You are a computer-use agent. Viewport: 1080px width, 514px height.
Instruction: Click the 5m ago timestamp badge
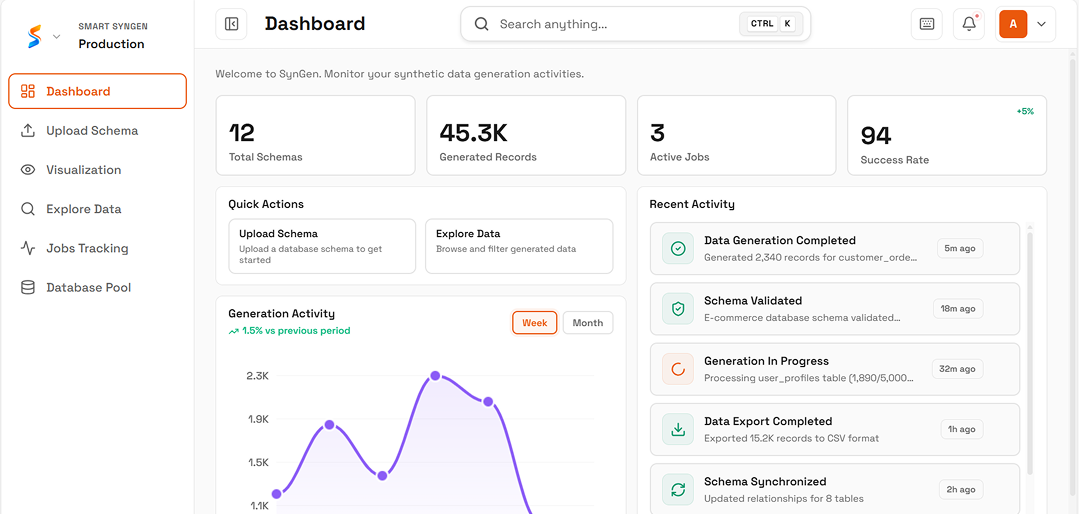tap(960, 248)
